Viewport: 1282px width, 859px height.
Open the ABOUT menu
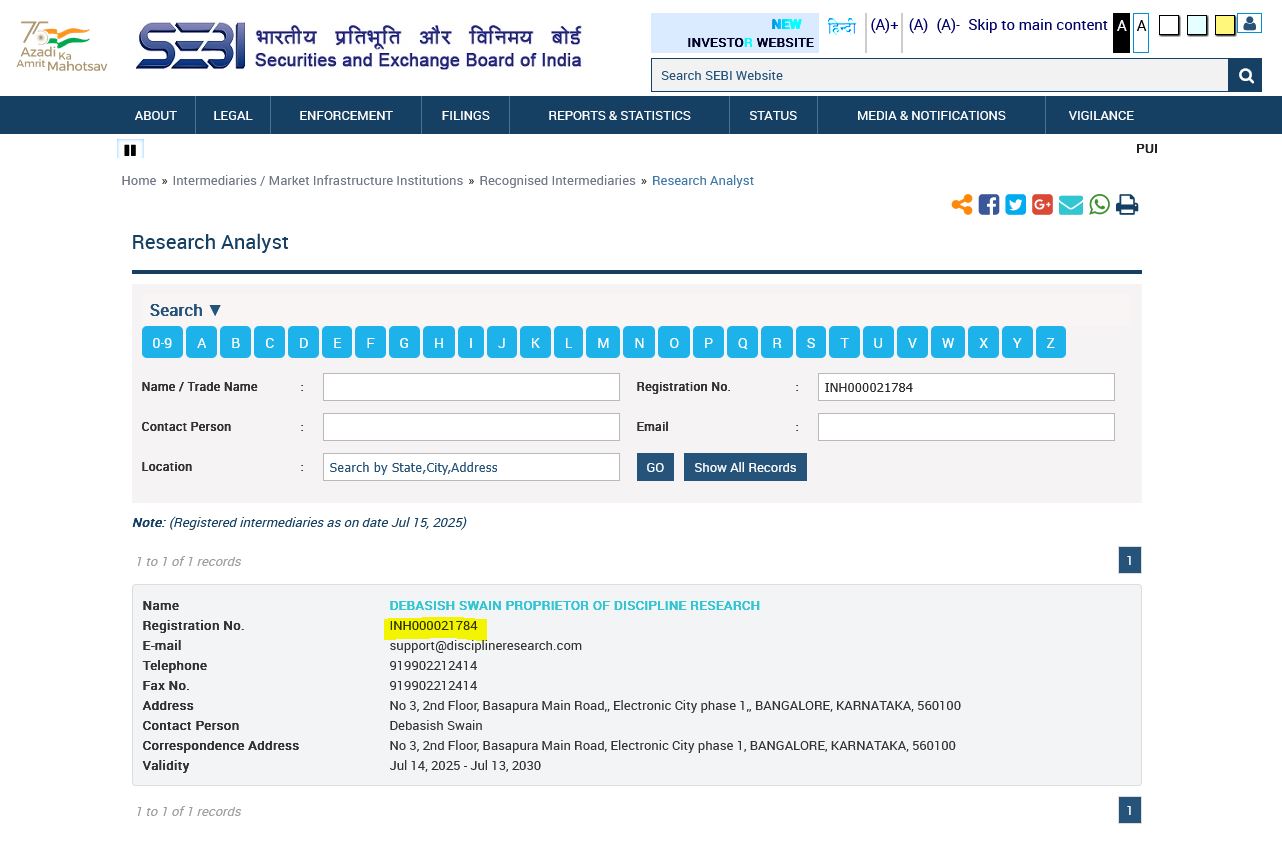[x=156, y=115]
